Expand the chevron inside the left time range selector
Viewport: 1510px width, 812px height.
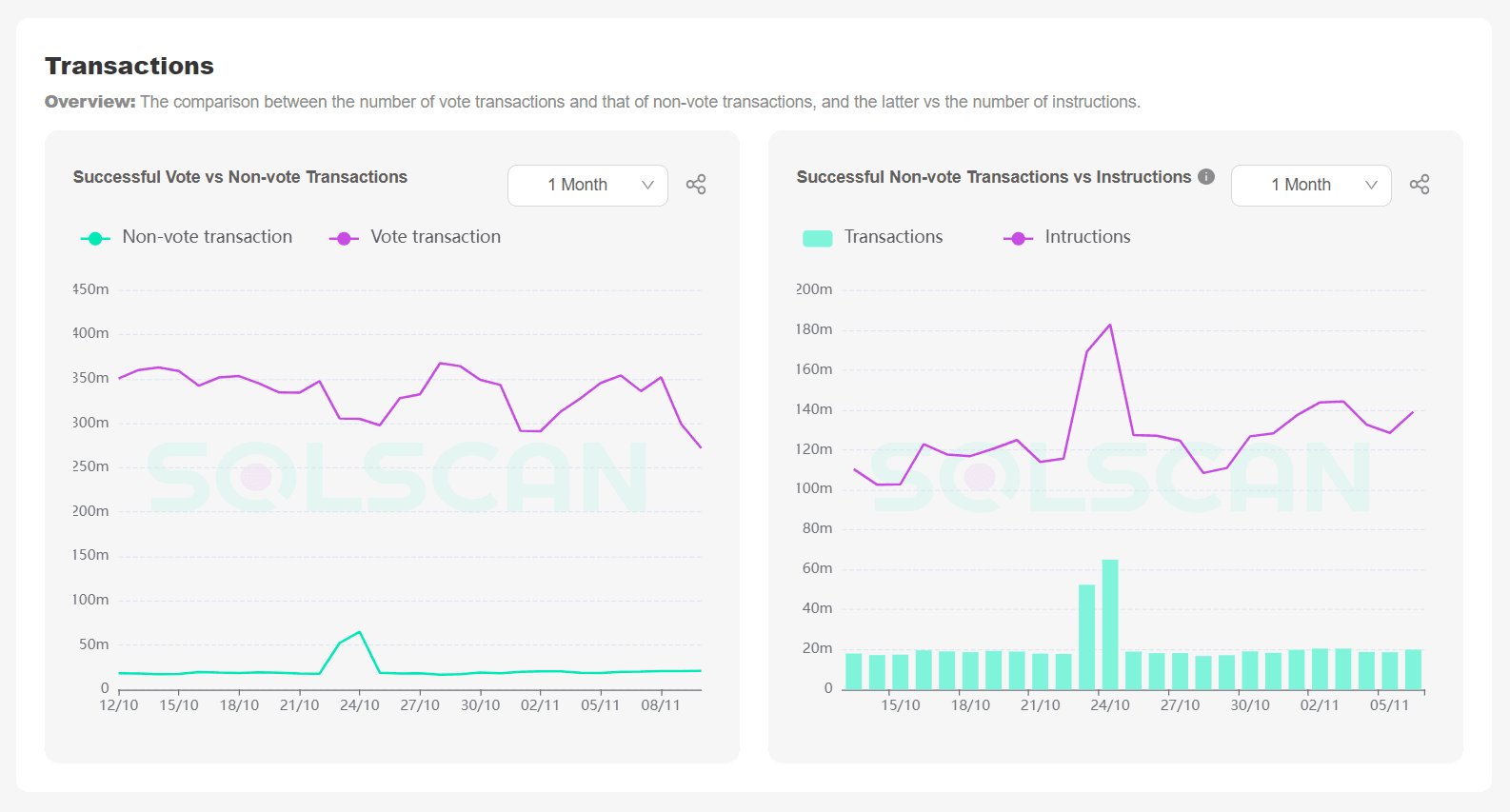tap(648, 185)
